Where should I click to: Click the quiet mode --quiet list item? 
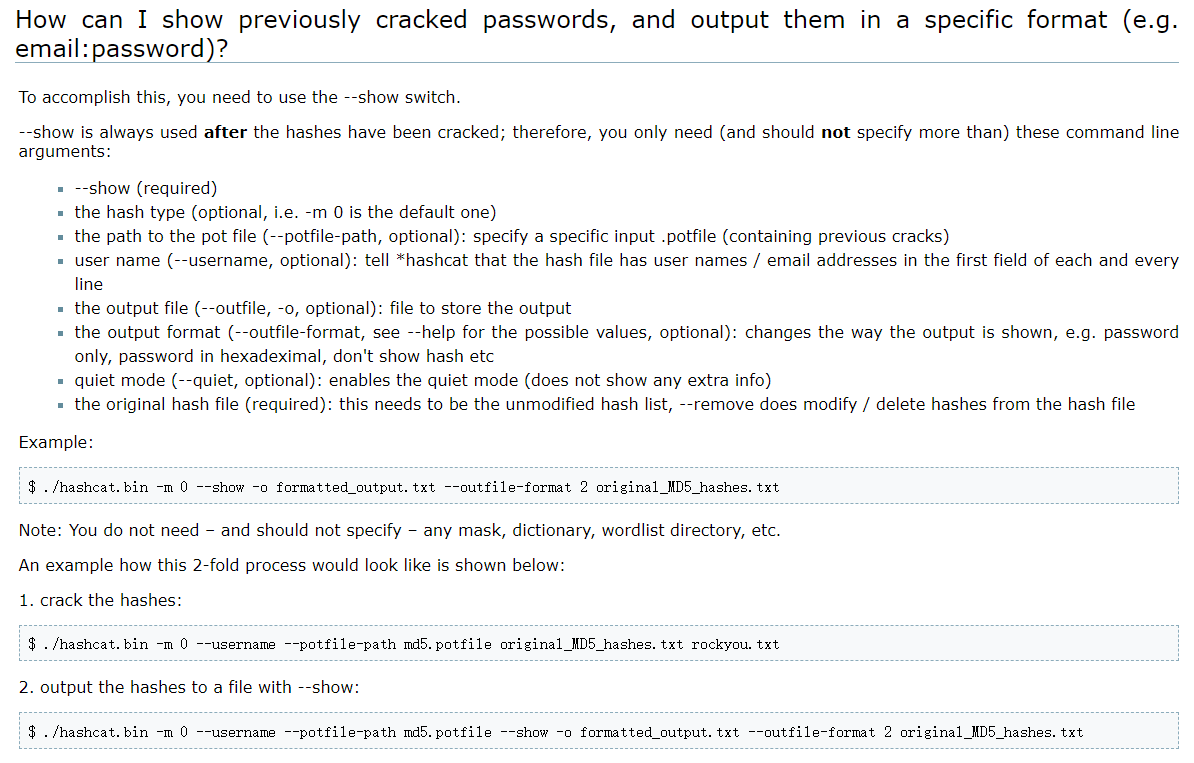click(422, 380)
